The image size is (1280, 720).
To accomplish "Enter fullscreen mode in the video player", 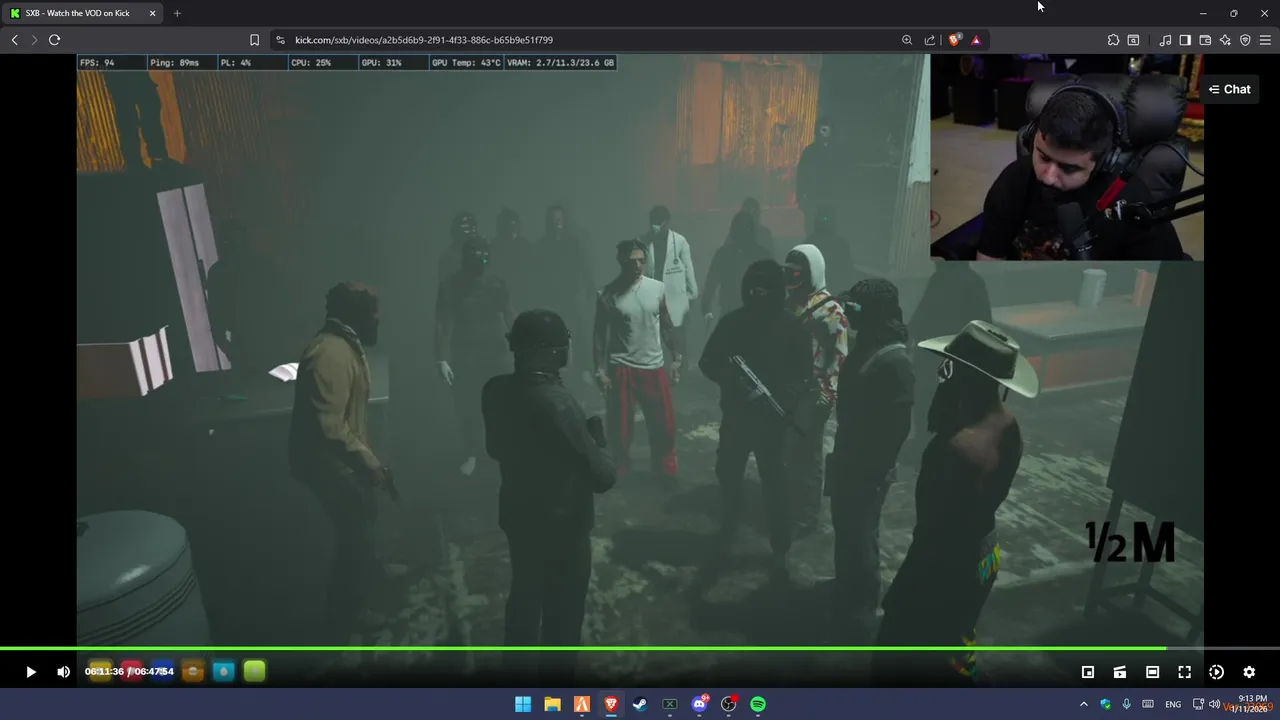I will [1184, 672].
